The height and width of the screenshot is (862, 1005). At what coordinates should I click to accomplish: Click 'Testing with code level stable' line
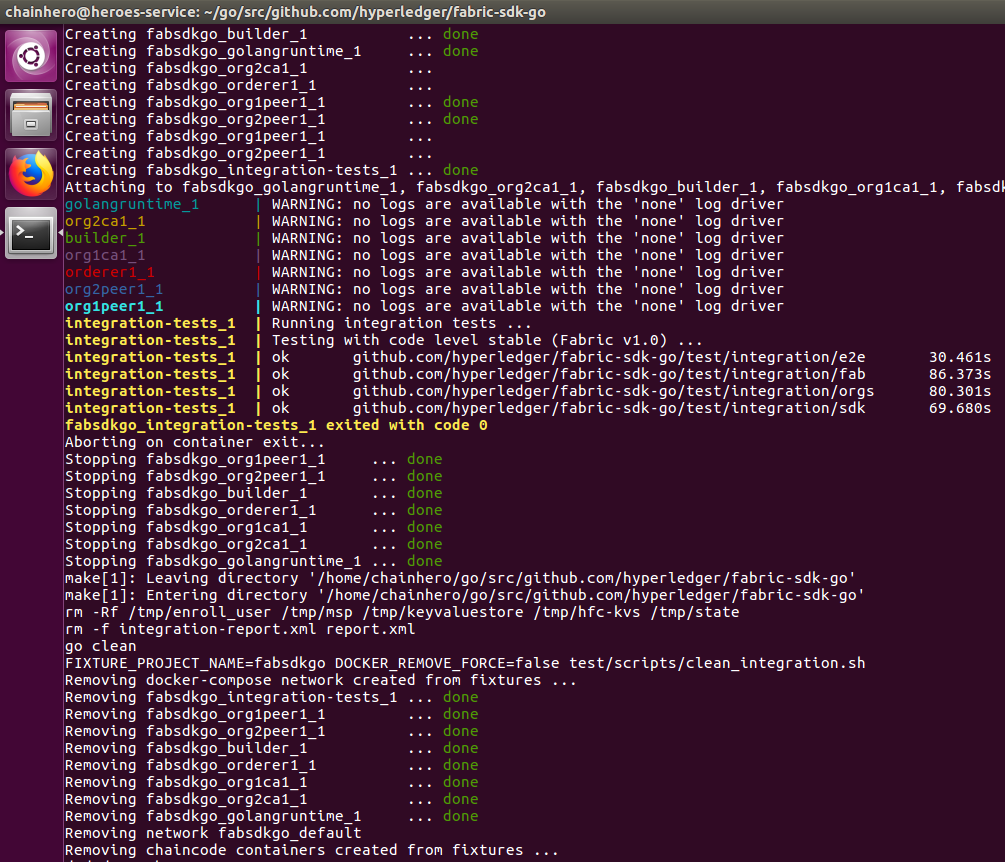(x=487, y=340)
